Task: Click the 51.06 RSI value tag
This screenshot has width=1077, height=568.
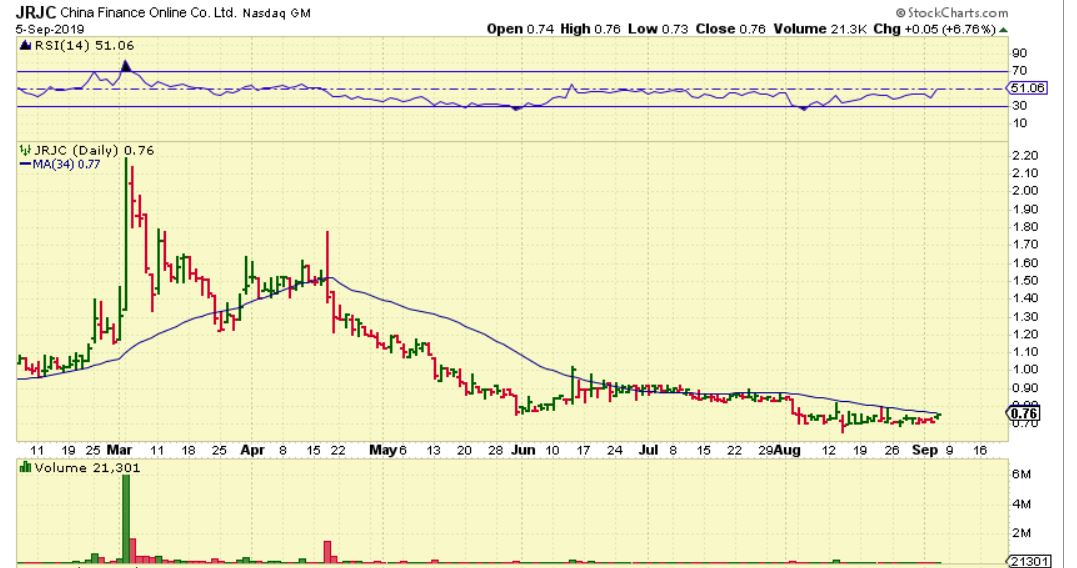Action: (x=1027, y=88)
